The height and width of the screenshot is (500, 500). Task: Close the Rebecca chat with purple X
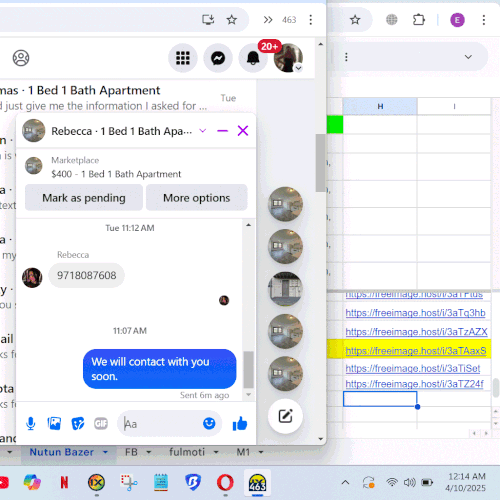pyautogui.click(x=243, y=131)
